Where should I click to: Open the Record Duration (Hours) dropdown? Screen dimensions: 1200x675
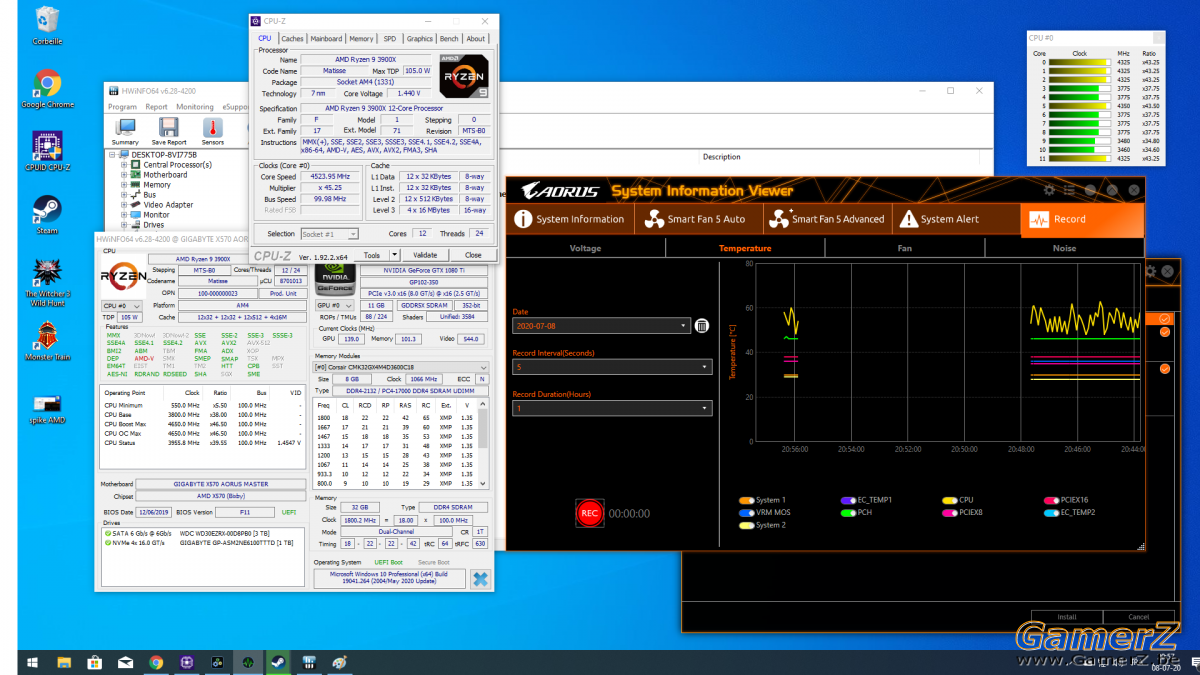click(x=611, y=408)
